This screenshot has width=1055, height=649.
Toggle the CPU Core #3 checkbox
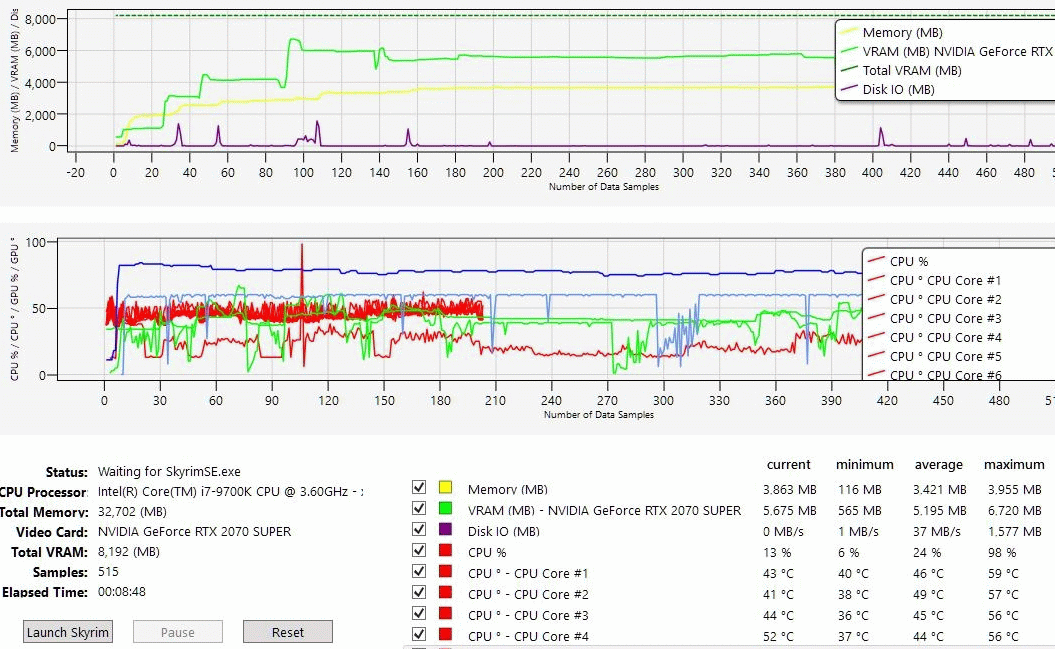(419, 614)
